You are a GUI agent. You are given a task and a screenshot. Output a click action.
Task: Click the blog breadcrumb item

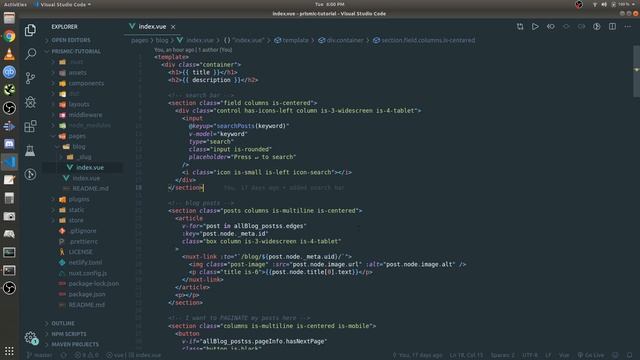tap(162, 40)
